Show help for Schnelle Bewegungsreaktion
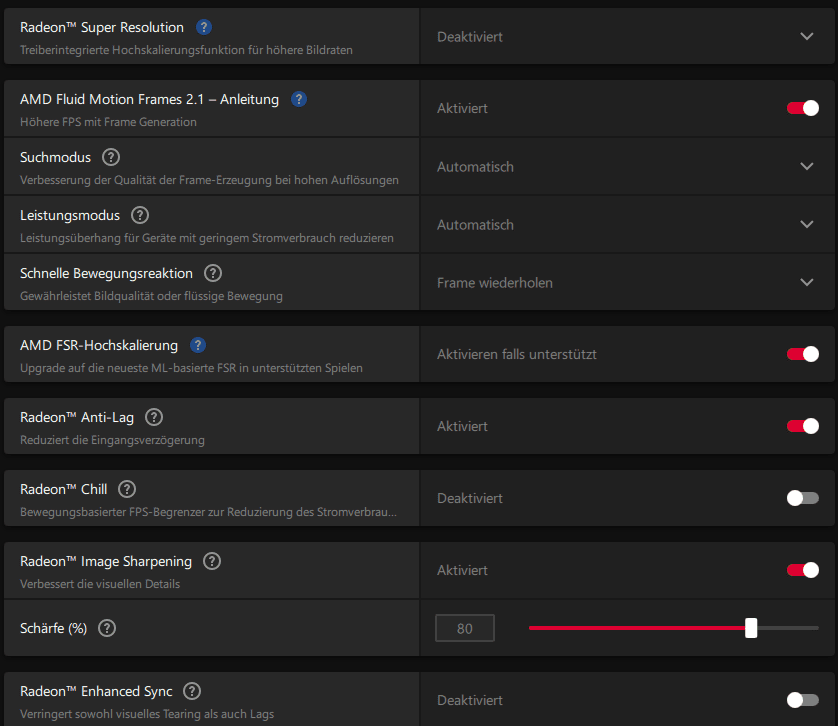 [213, 273]
